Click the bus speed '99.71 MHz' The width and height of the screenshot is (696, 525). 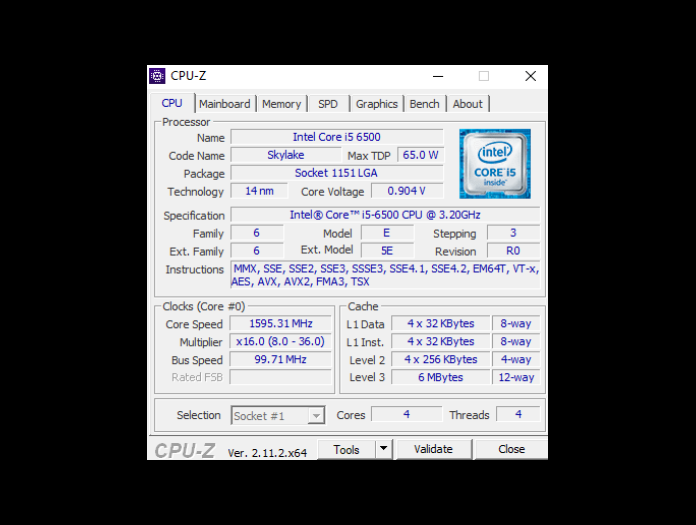pos(281,359)
